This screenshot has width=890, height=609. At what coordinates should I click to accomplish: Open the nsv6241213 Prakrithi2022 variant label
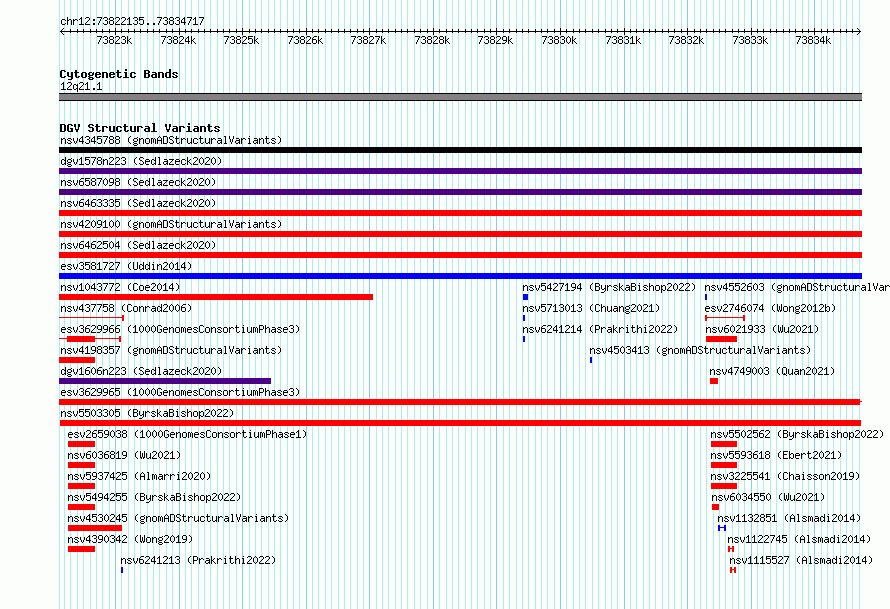198,560
